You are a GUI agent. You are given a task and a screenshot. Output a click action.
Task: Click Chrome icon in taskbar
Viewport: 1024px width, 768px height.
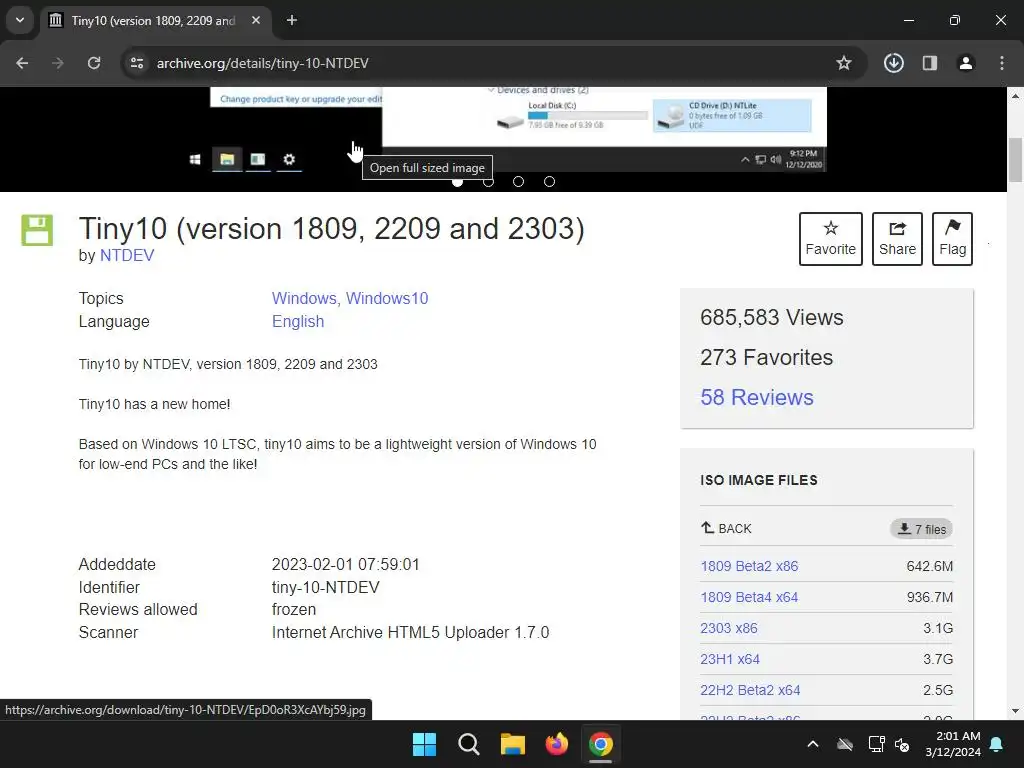point(601,744)
